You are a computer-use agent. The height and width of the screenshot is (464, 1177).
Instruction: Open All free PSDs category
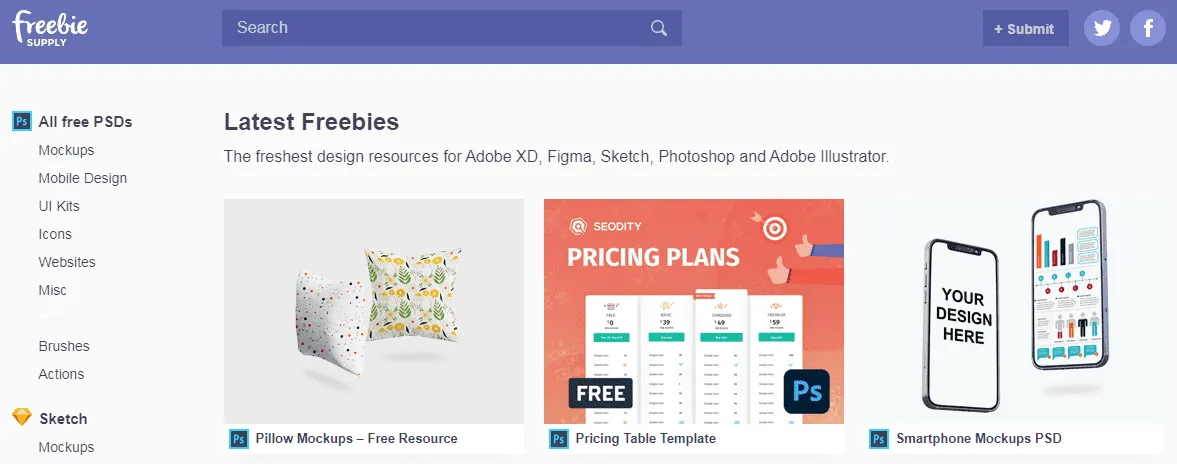[x=85, y=122]
